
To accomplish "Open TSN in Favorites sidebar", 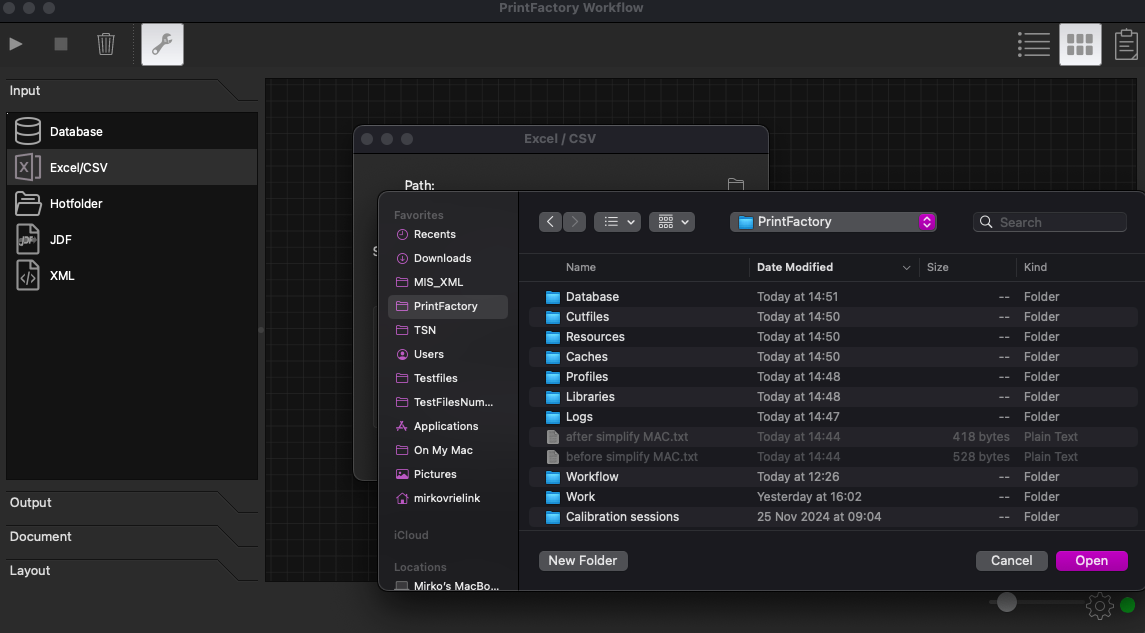I will [448, 330].
